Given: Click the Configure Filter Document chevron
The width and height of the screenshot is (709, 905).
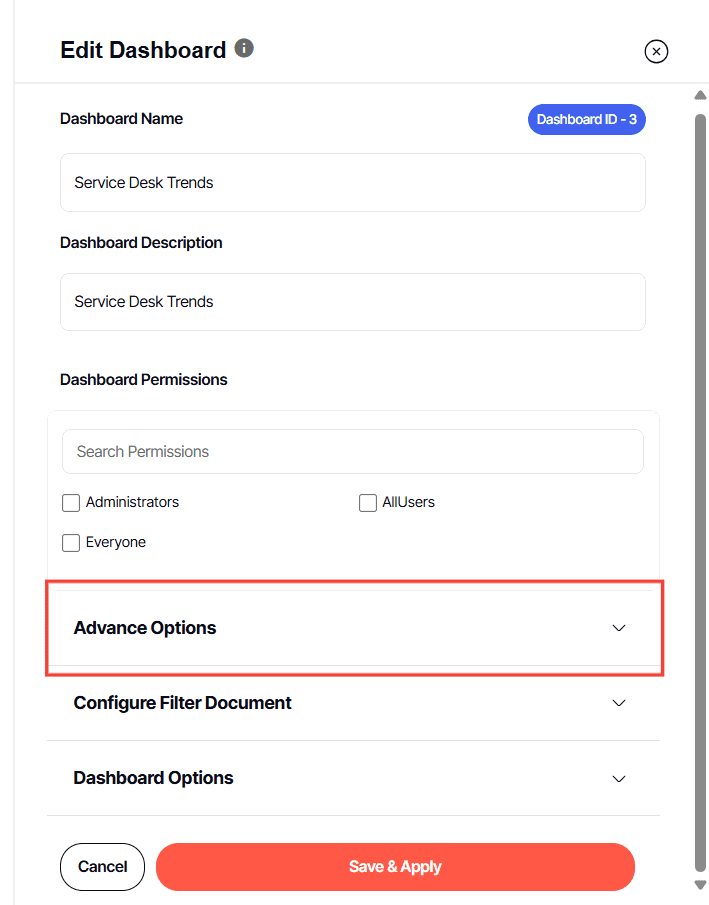Looking at the screenshot, I should [x=619, y=703].
